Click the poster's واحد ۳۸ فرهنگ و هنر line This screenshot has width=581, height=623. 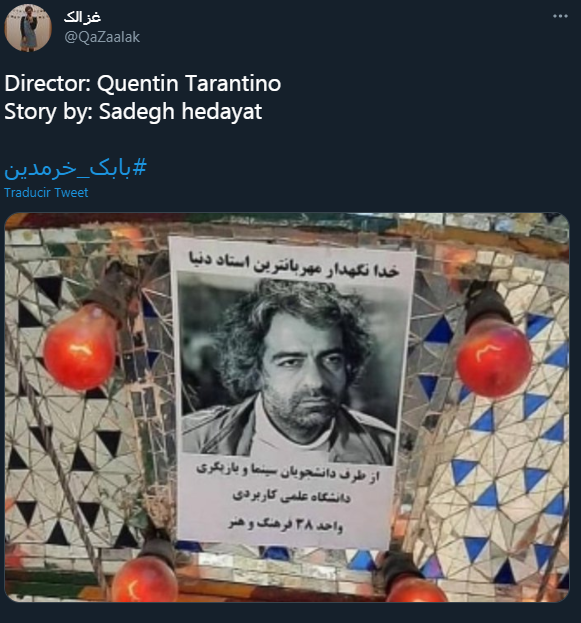(x=285, y=524)
